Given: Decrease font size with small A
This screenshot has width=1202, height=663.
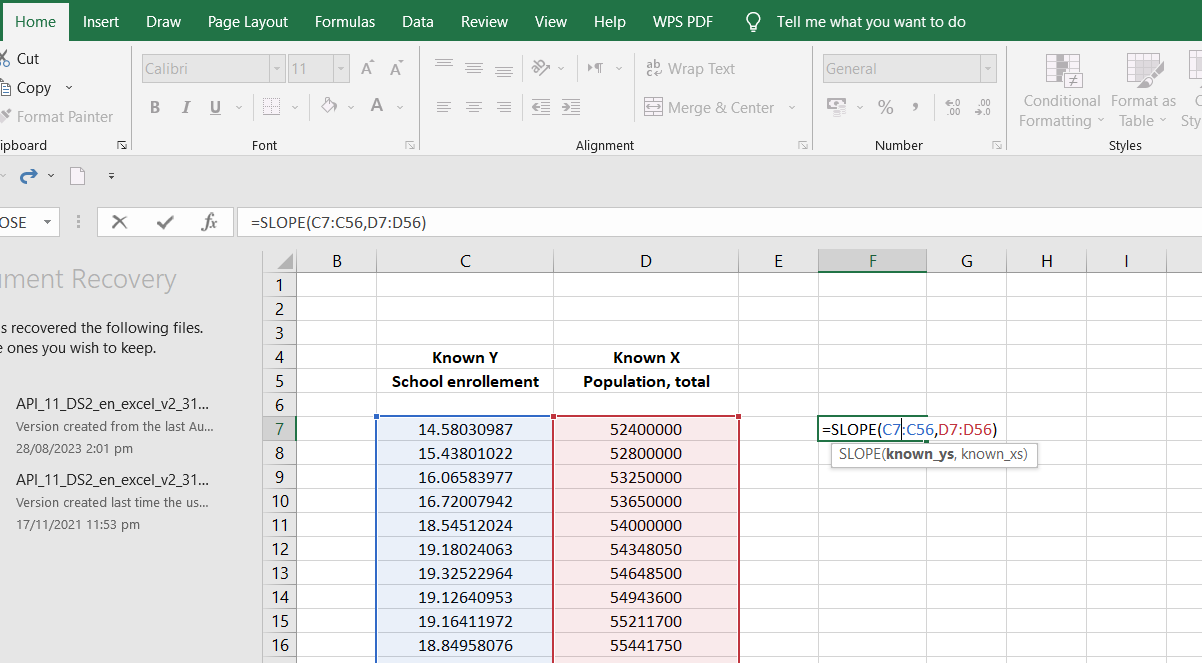Looking at the screenshot, I should point(396,68).
